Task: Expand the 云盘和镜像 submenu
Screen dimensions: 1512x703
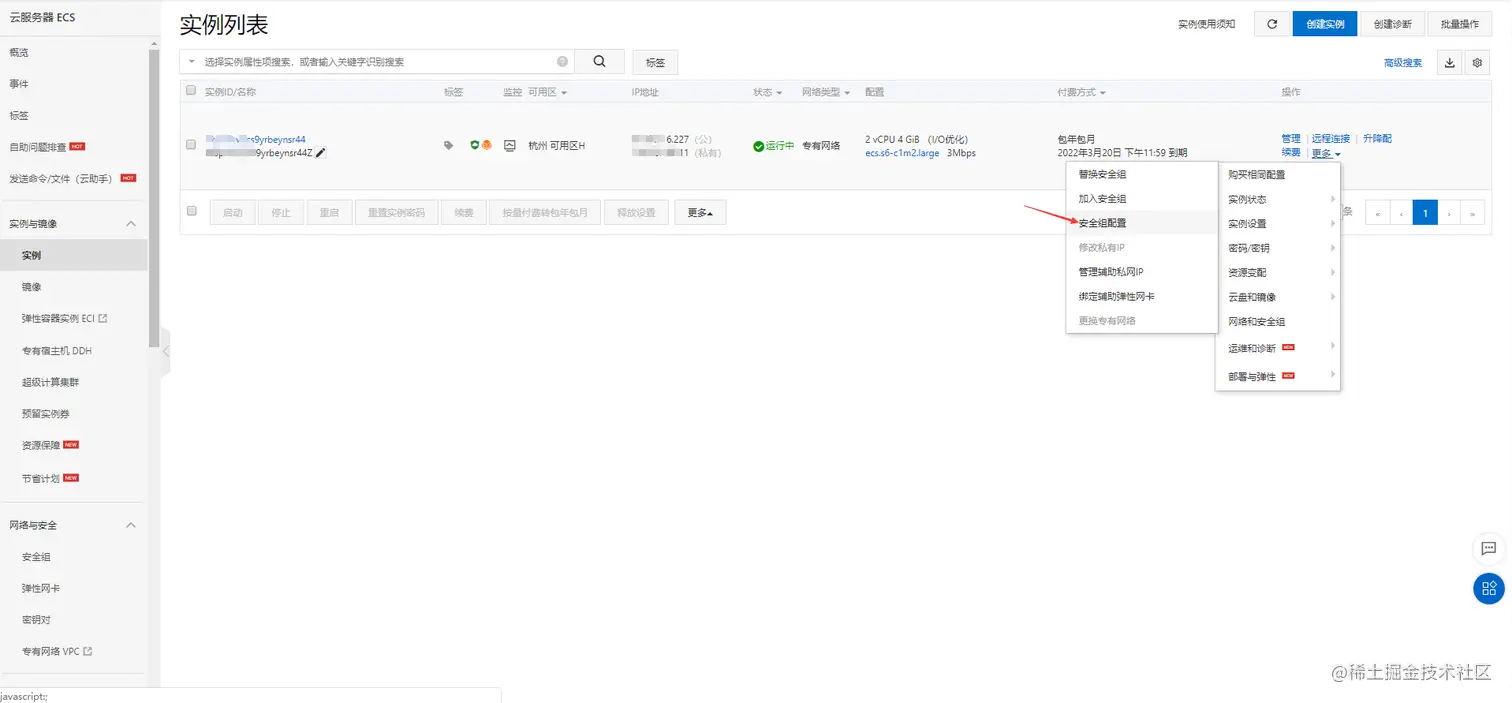Action: (1278, 296)
